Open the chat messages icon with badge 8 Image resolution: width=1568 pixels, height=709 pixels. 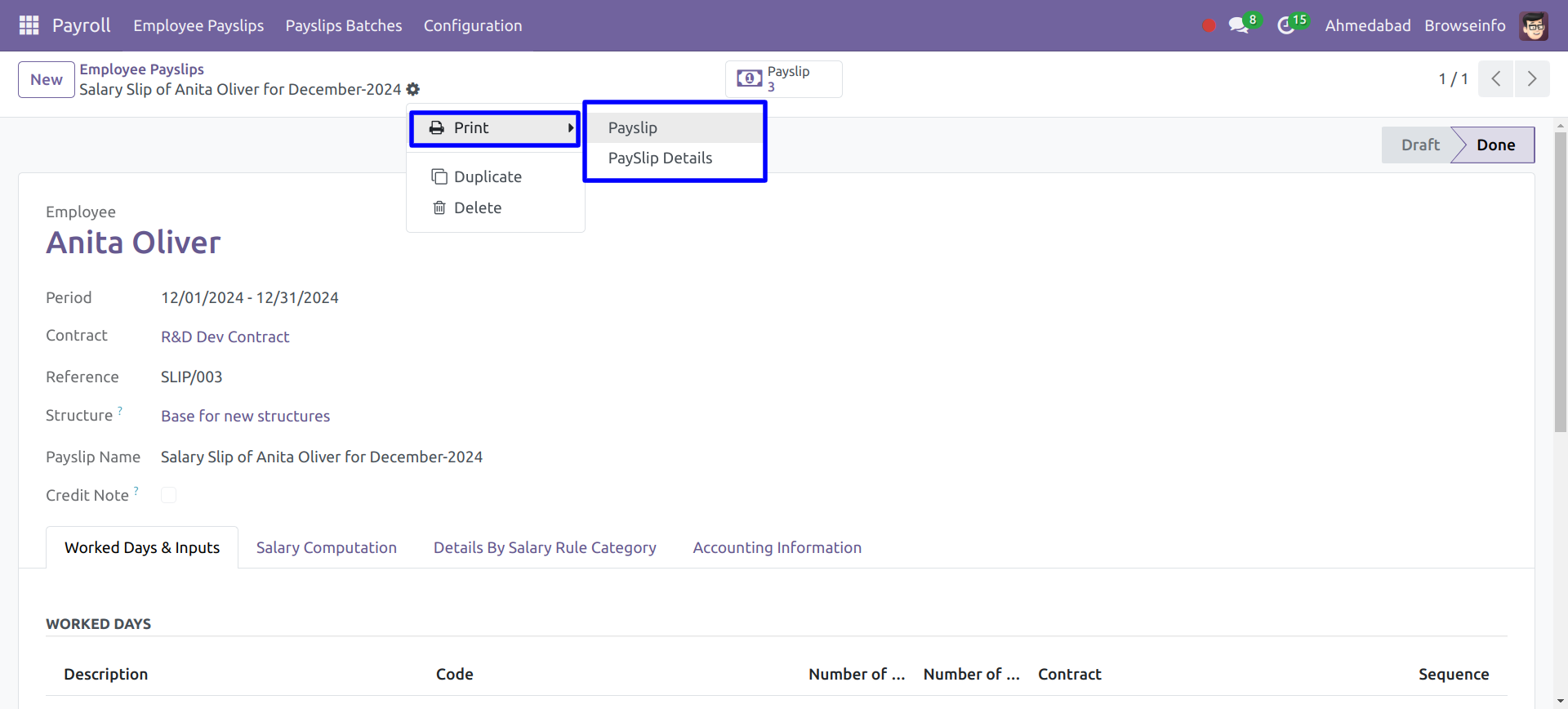pos(1239,26)
